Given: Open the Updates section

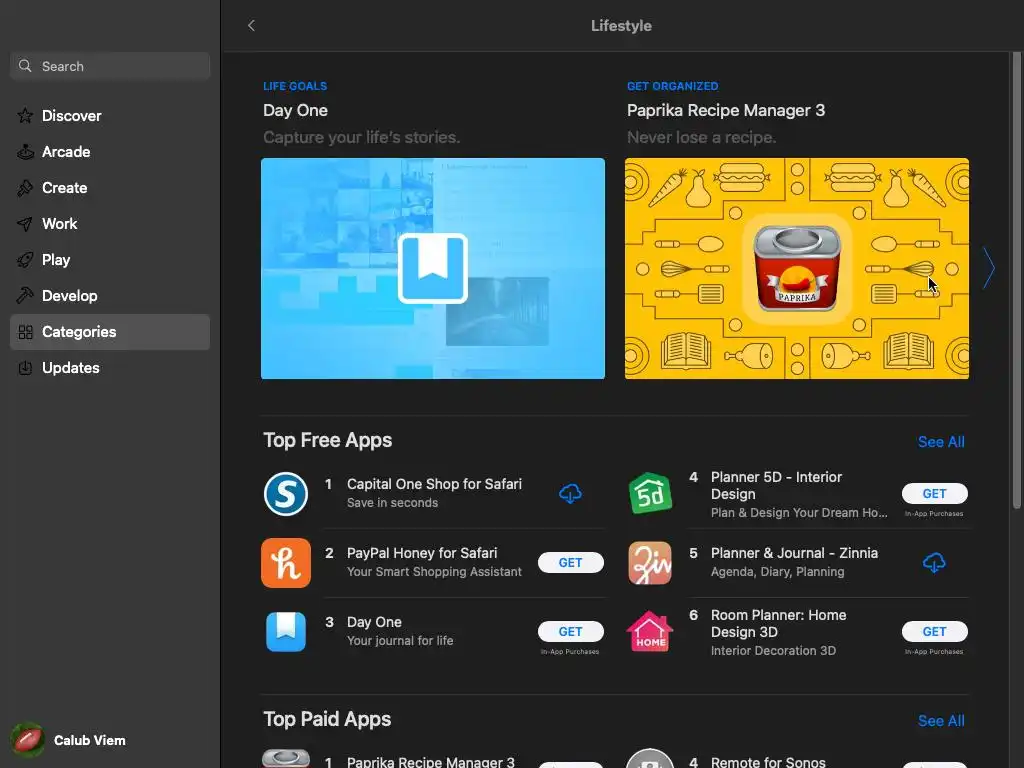Looking at the screenshot, I should coord(110,368).
